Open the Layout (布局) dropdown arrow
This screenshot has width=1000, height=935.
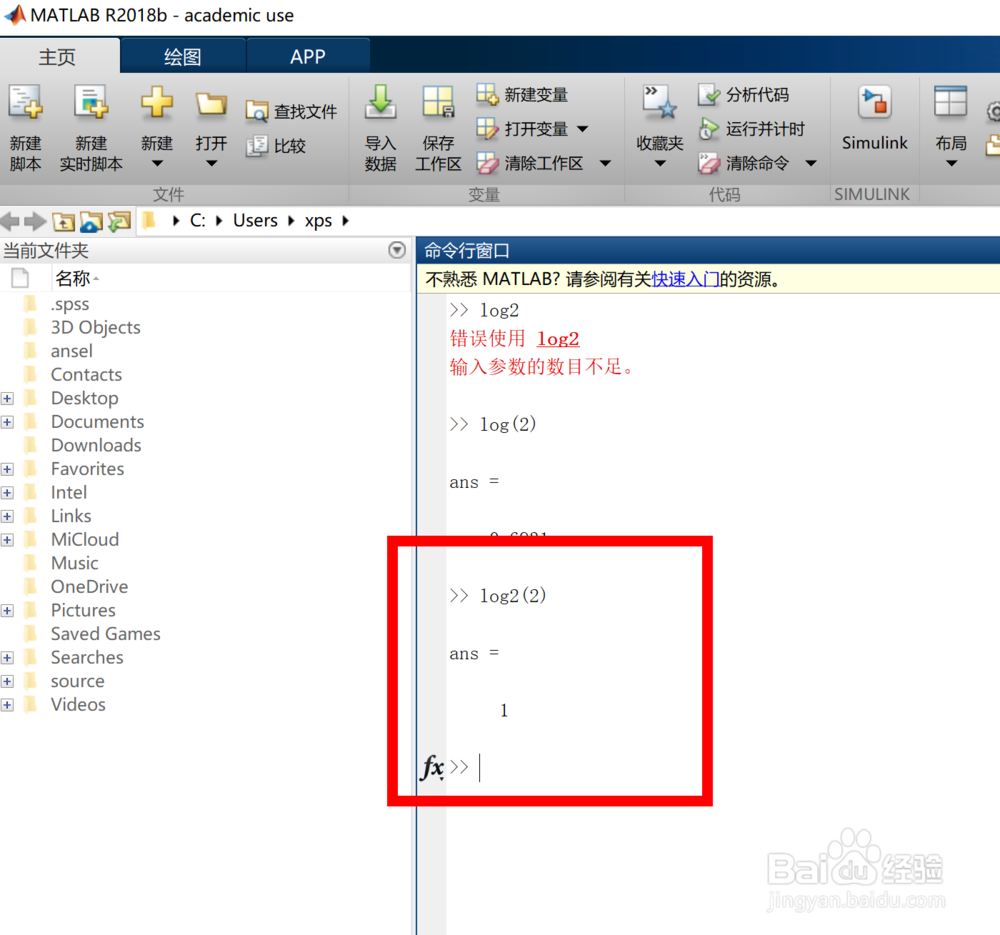tap(952, 164)
